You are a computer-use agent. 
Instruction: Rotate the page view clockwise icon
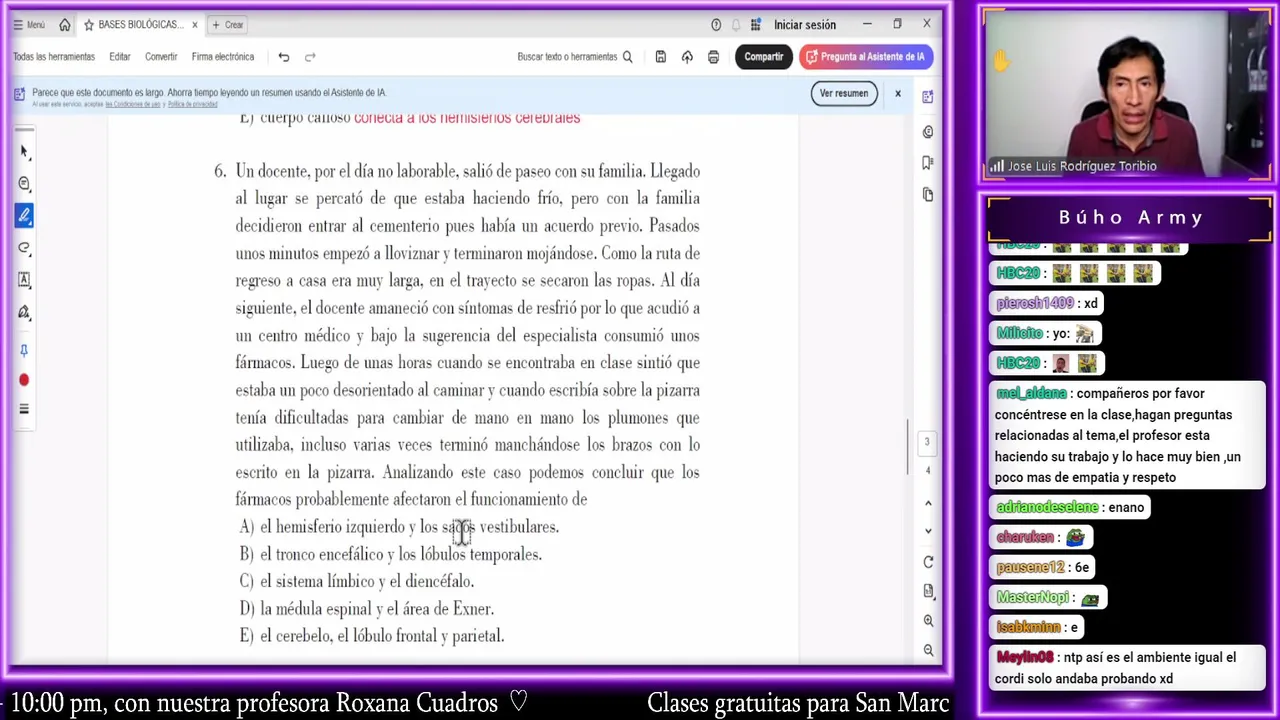tap(928, 562)
